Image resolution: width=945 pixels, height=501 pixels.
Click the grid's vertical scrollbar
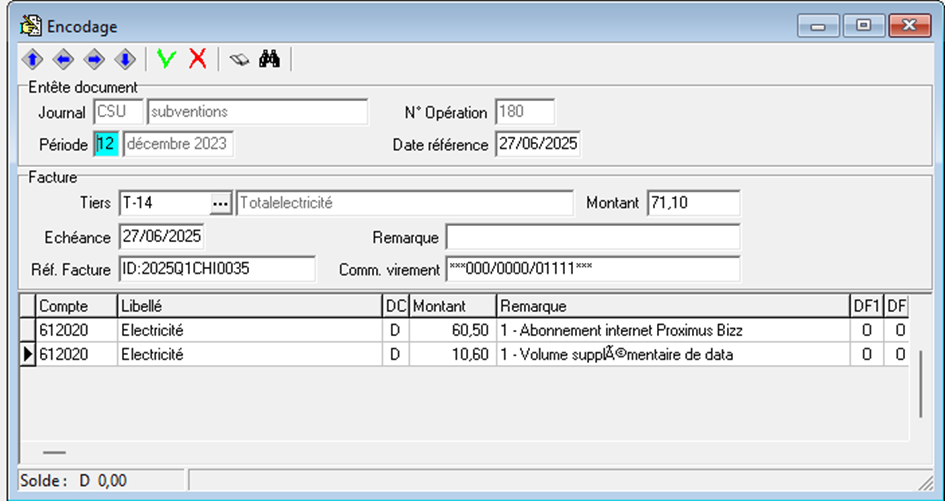(920, 380)
